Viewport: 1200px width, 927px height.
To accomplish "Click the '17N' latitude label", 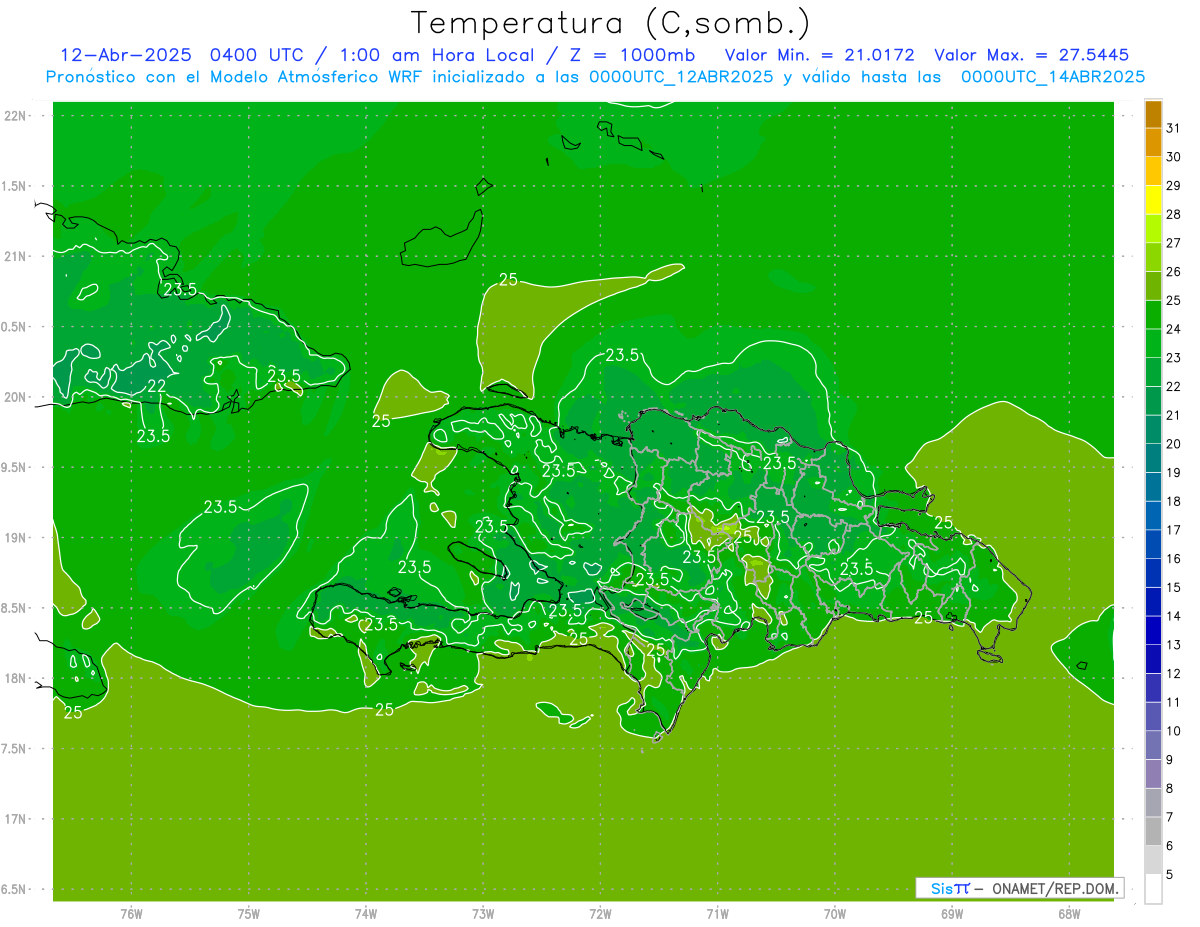I will click(15, 819).
